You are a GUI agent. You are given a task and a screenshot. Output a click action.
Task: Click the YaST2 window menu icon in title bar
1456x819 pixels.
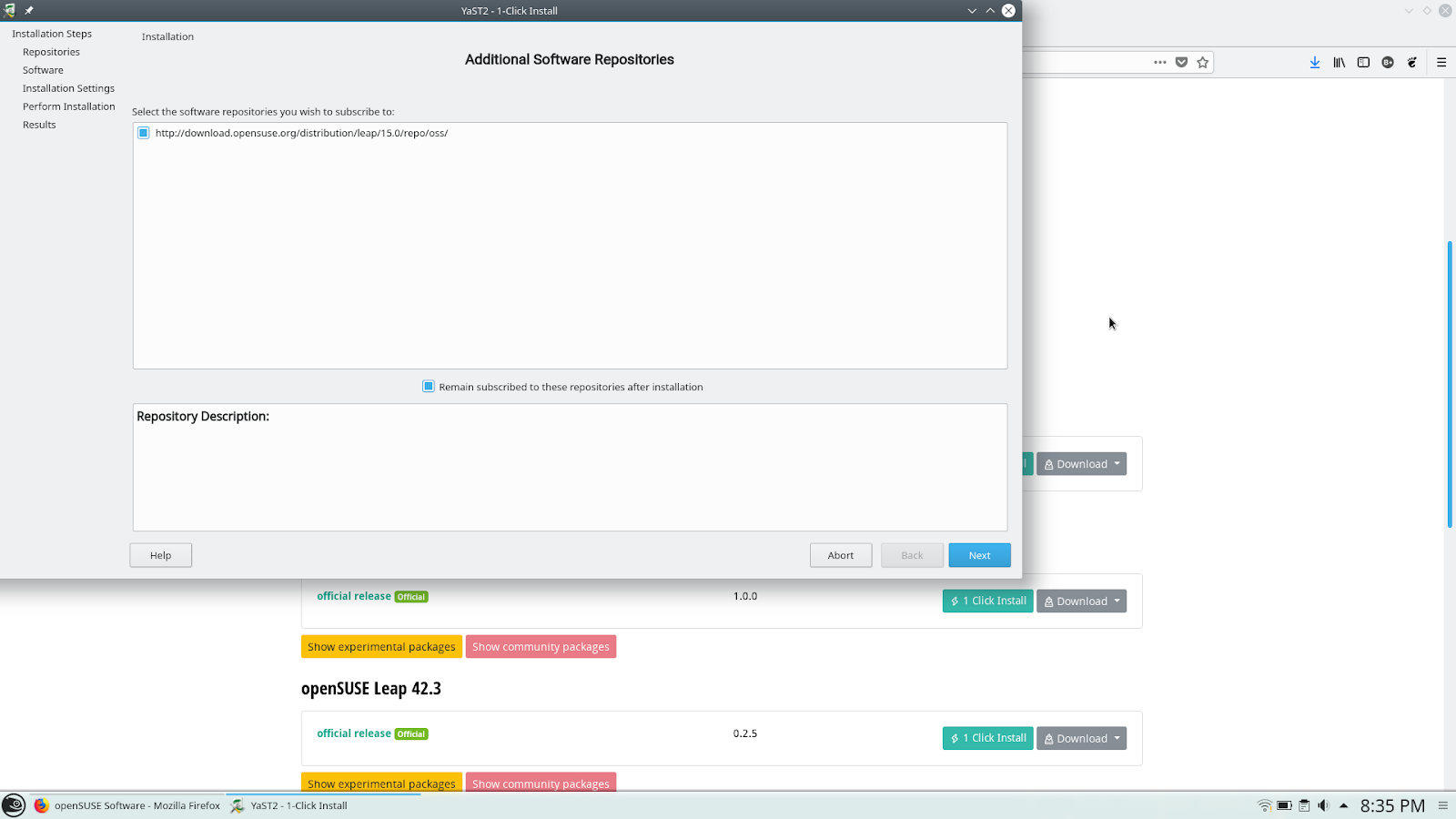9,11
